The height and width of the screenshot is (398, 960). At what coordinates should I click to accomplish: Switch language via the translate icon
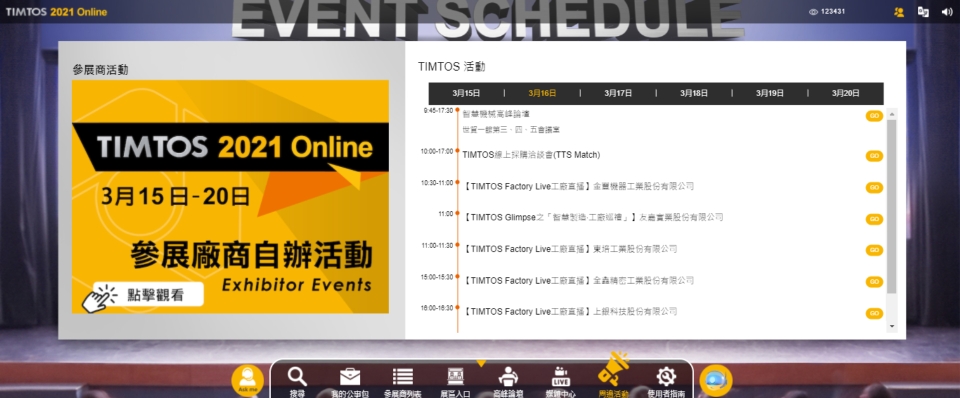(x=923, y=12)
